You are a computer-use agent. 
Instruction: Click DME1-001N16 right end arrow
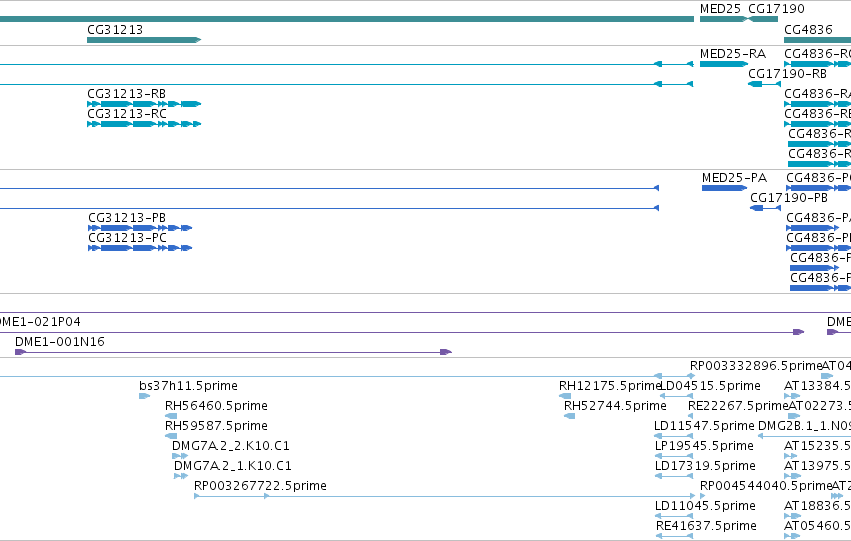(x=446, y=352)
